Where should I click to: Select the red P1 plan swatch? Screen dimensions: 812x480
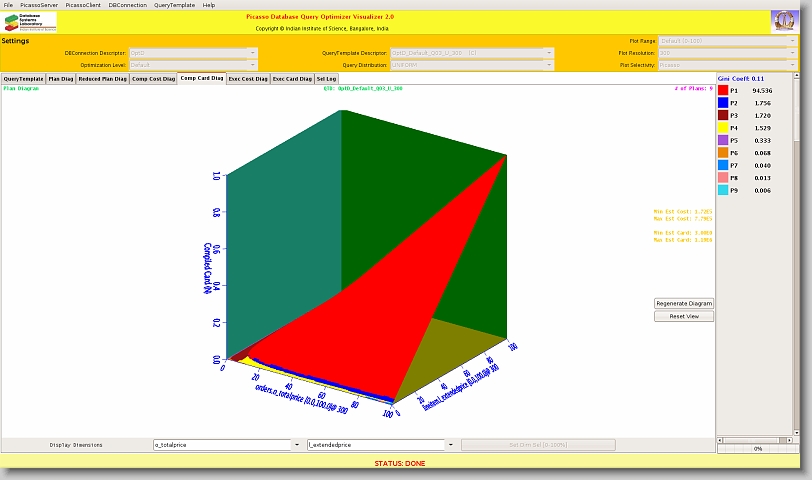723,90
